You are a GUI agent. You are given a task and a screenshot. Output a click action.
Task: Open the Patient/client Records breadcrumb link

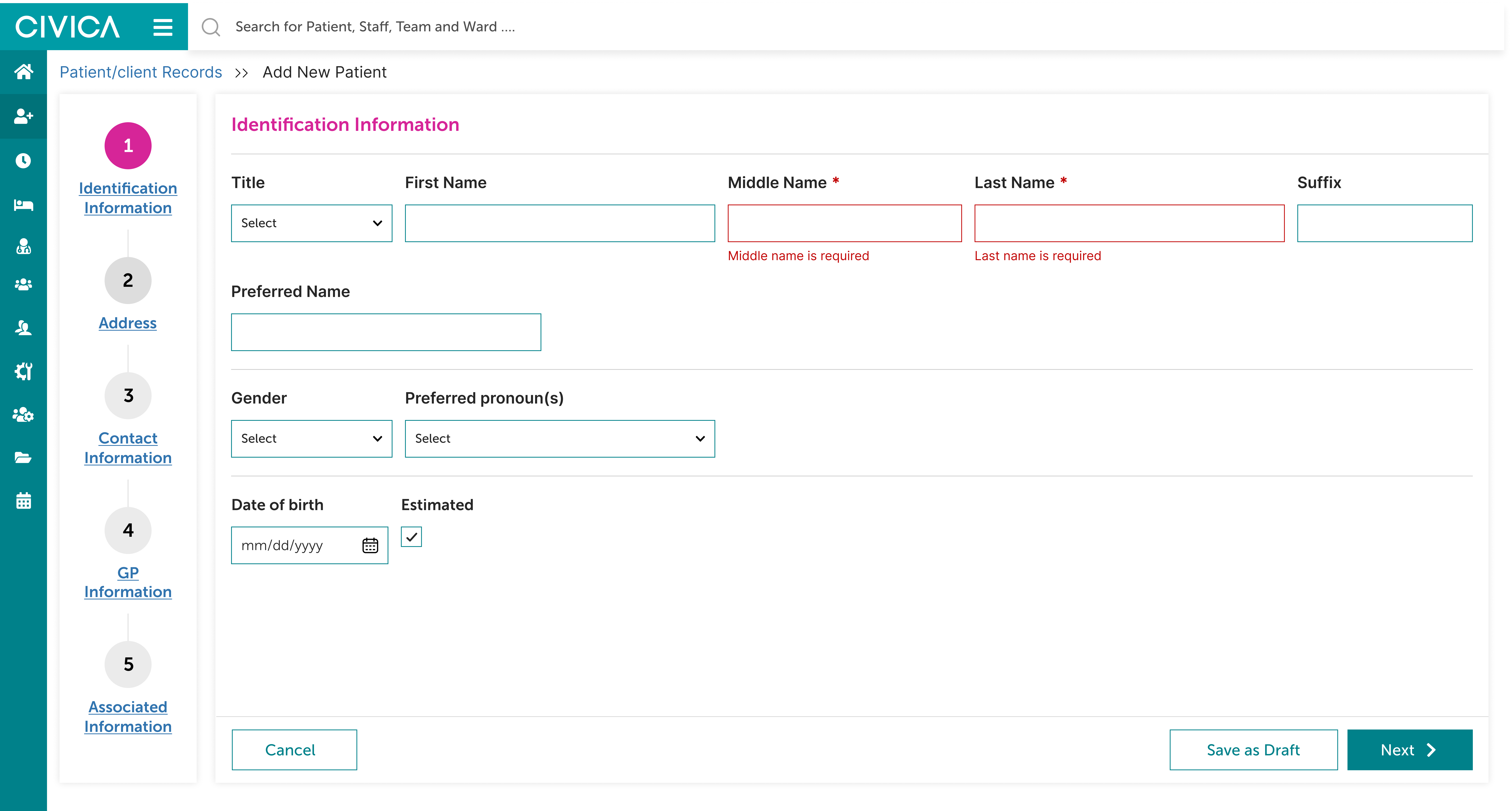coord(141,72)
